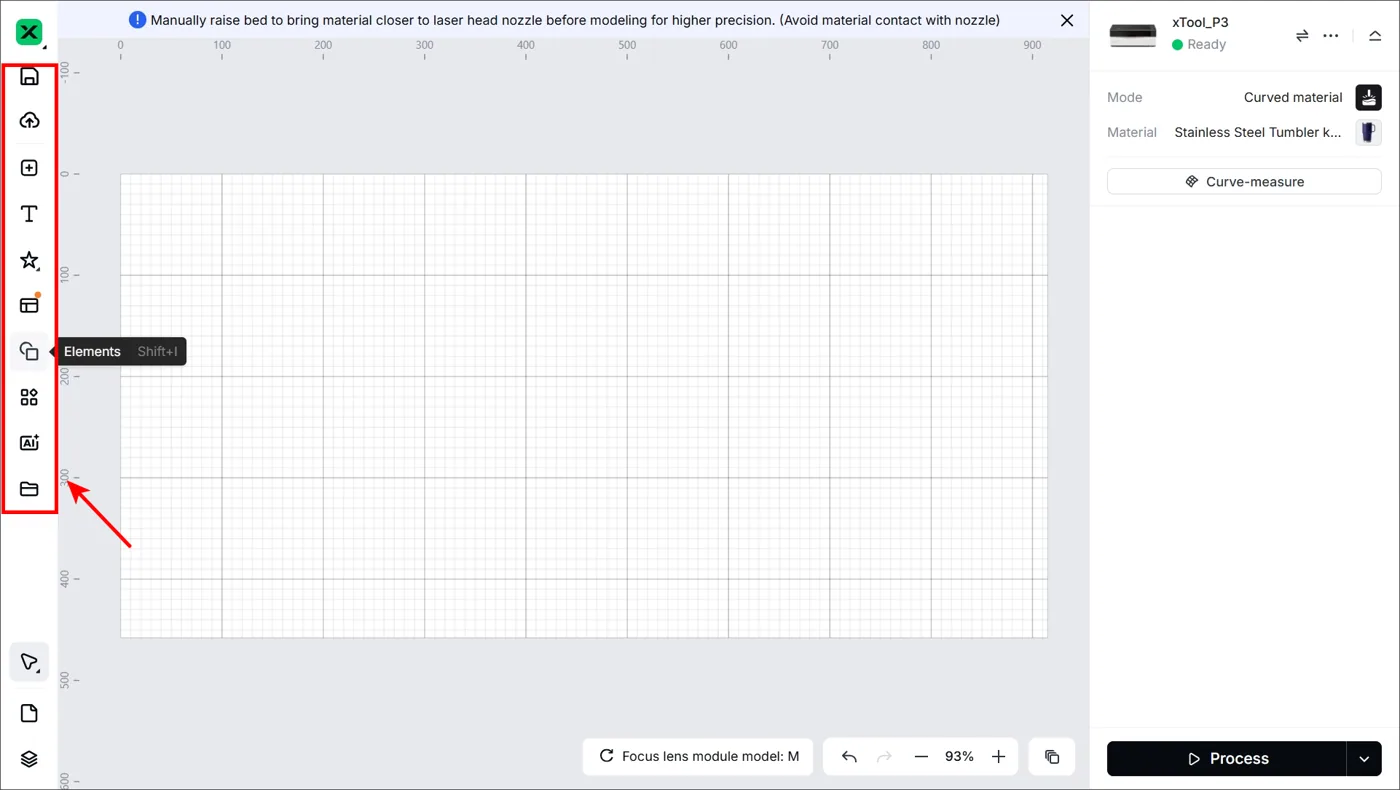Click the Stainless Steel Tumbler material name

[1258, 132]
